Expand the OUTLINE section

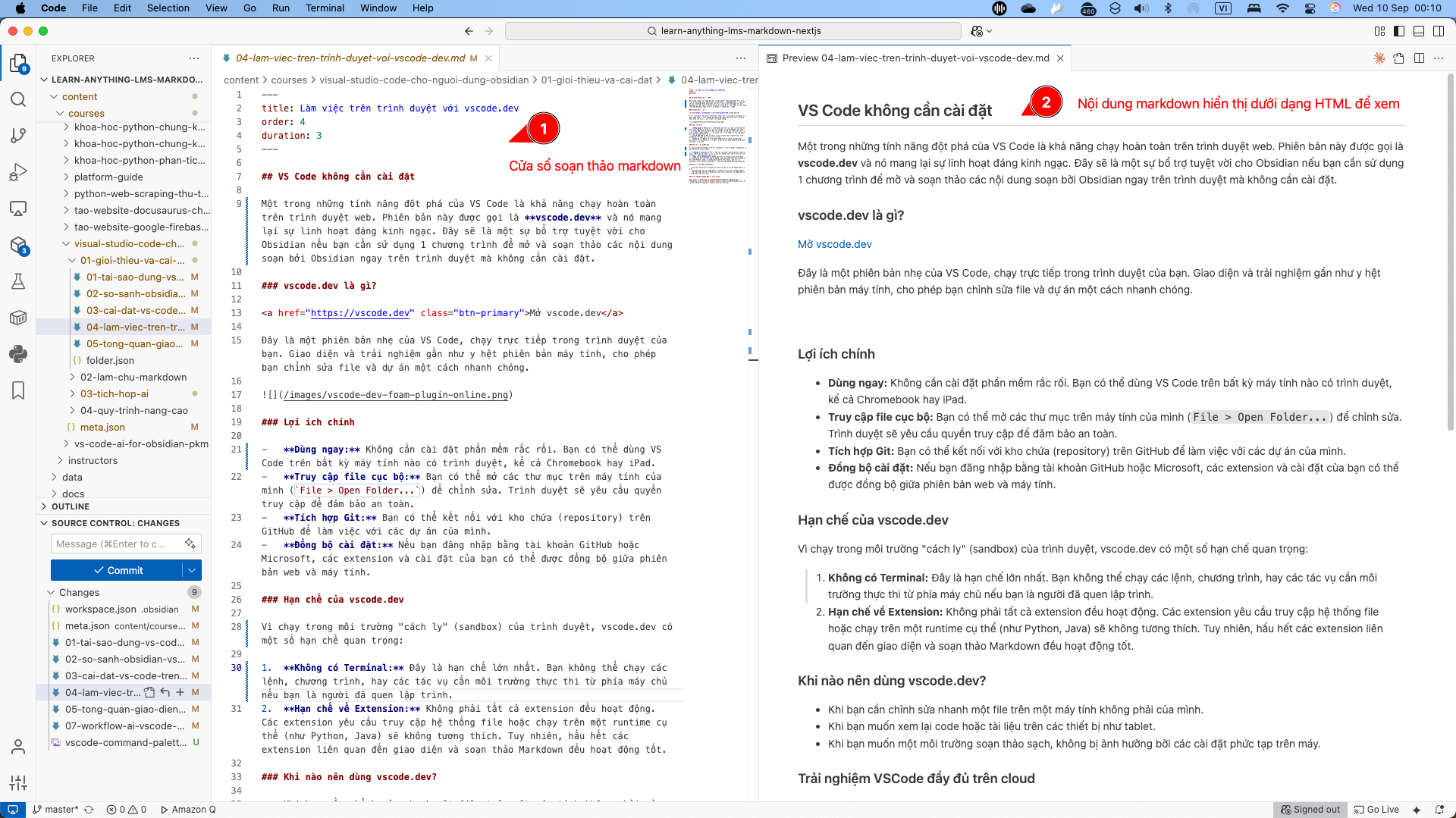click(x=71, y=506)
